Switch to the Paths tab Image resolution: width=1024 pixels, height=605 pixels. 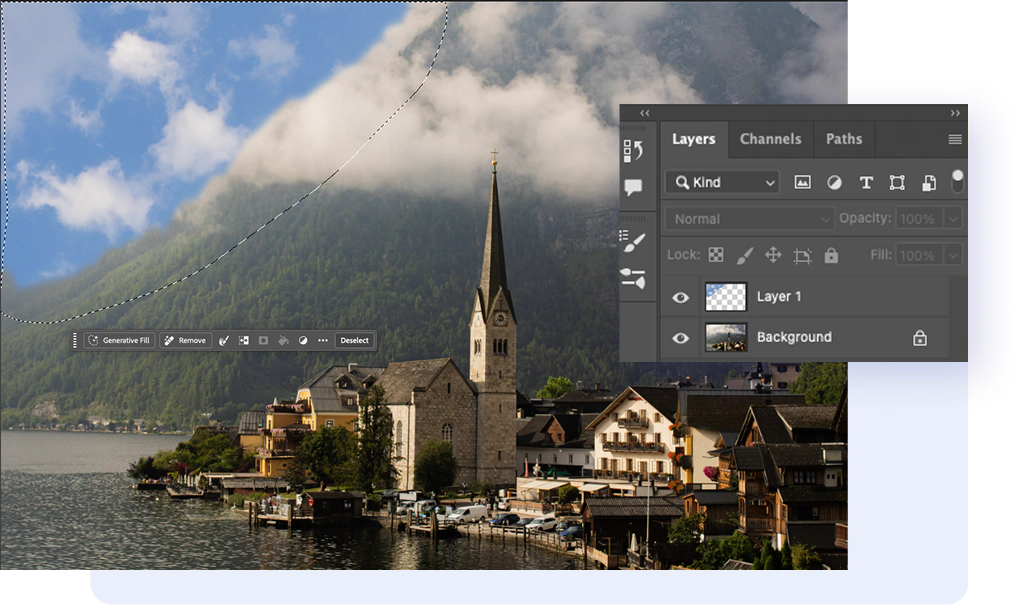(844, 139)
